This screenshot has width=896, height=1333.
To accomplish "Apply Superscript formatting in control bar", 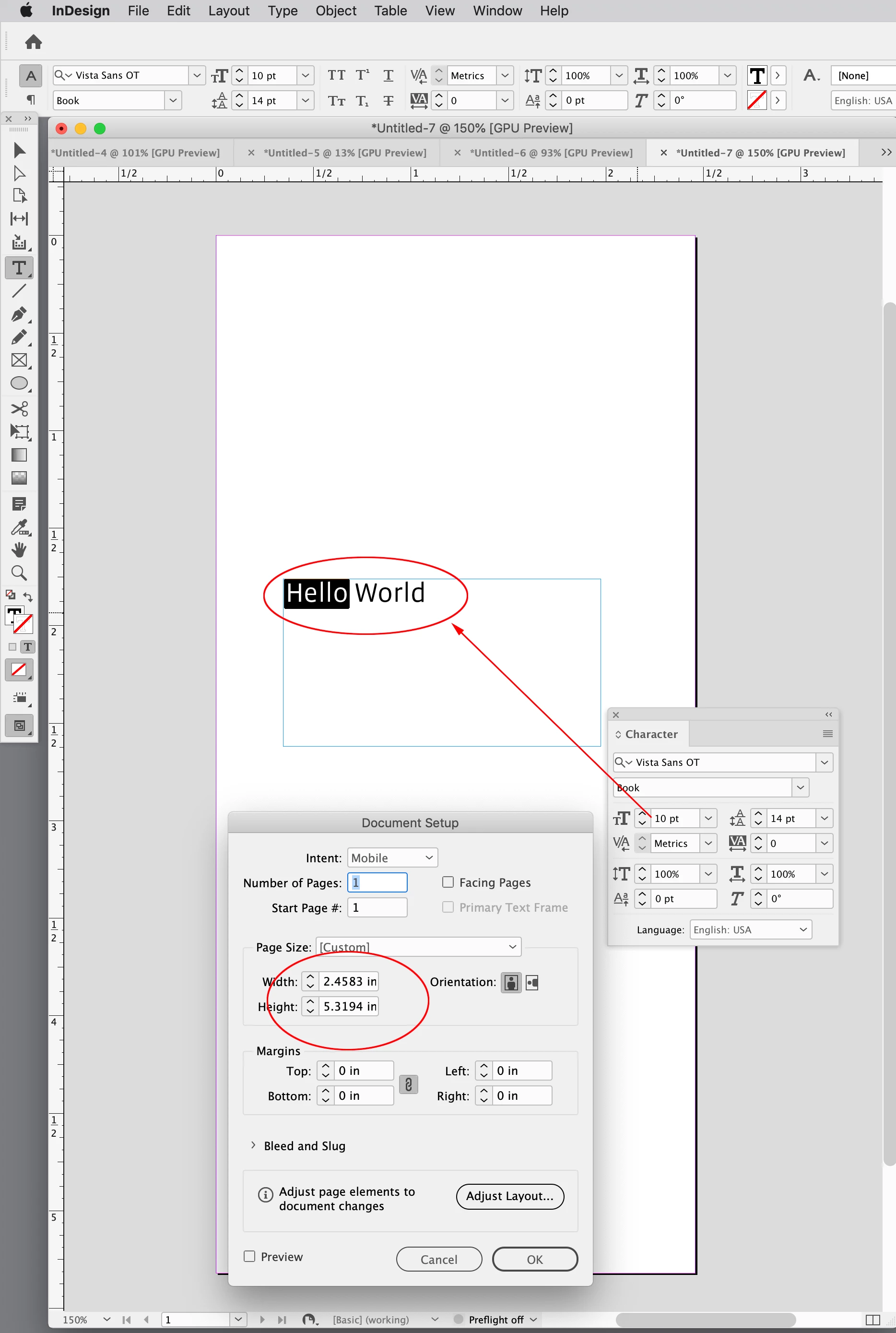I will tap(362, 75).
